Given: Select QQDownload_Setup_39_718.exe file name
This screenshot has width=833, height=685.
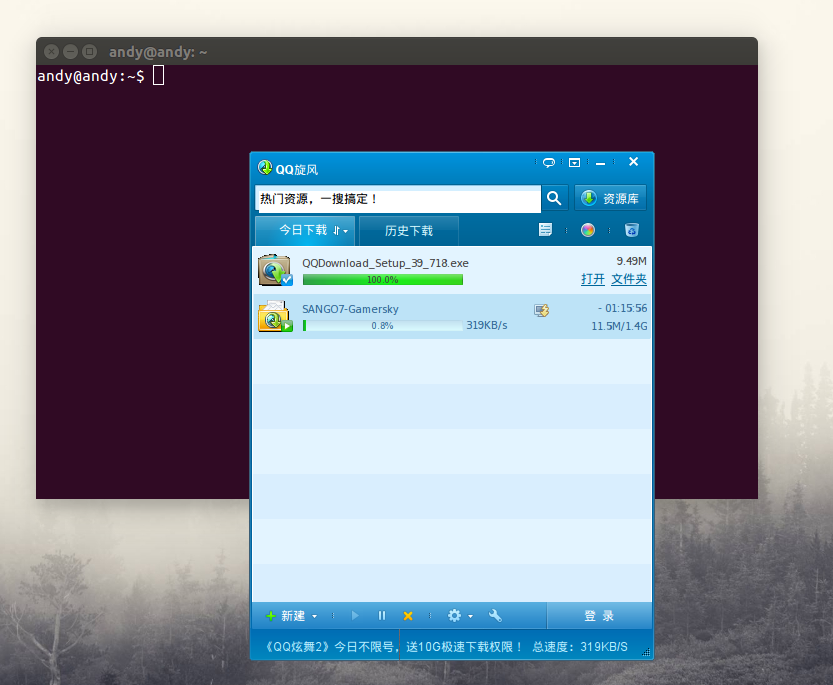Looking at the screenshot, I should tap(385, 263).
